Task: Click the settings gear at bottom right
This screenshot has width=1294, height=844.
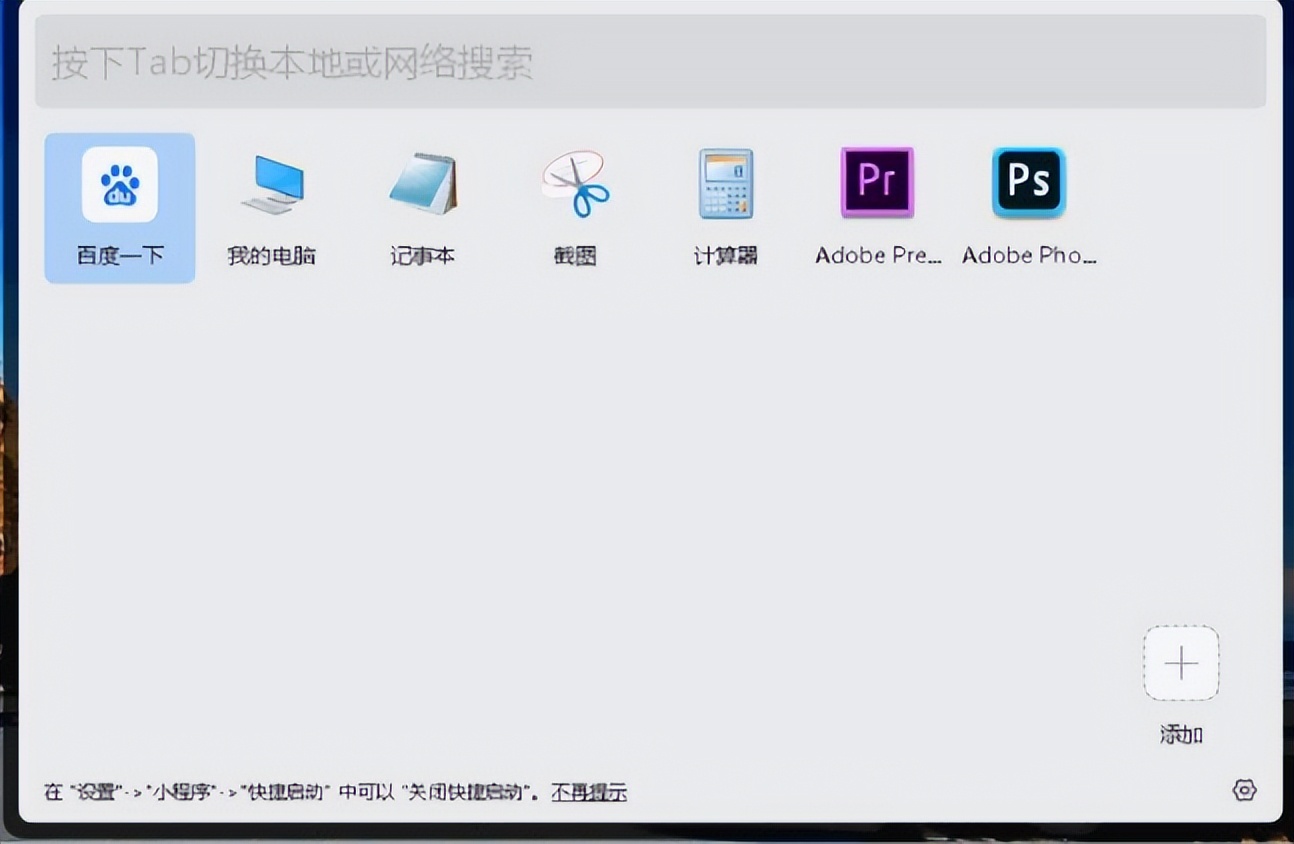Action: pyautogui.click(x=1245, y=791)
